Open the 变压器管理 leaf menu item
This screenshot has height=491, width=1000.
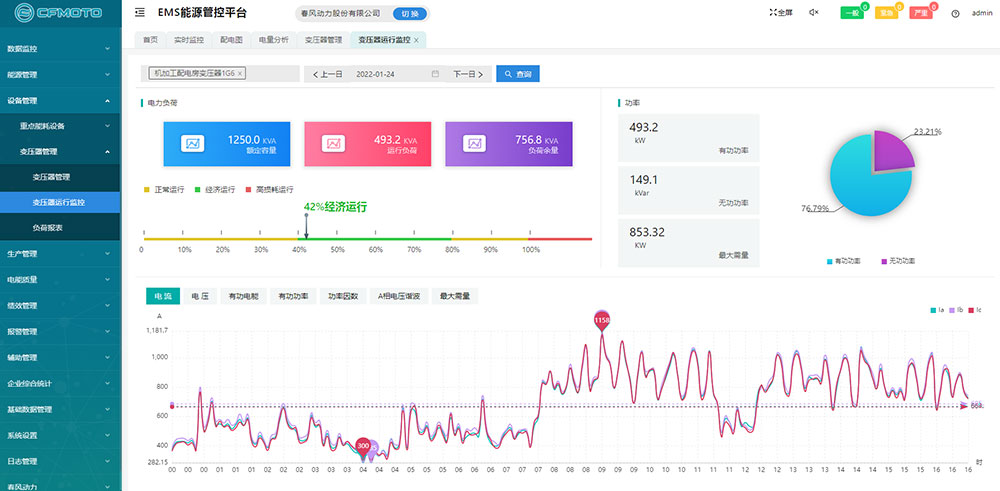click(60, 177)
